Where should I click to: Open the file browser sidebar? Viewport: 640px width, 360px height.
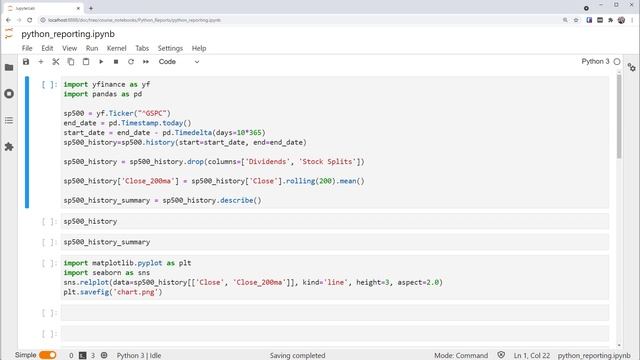9,67
